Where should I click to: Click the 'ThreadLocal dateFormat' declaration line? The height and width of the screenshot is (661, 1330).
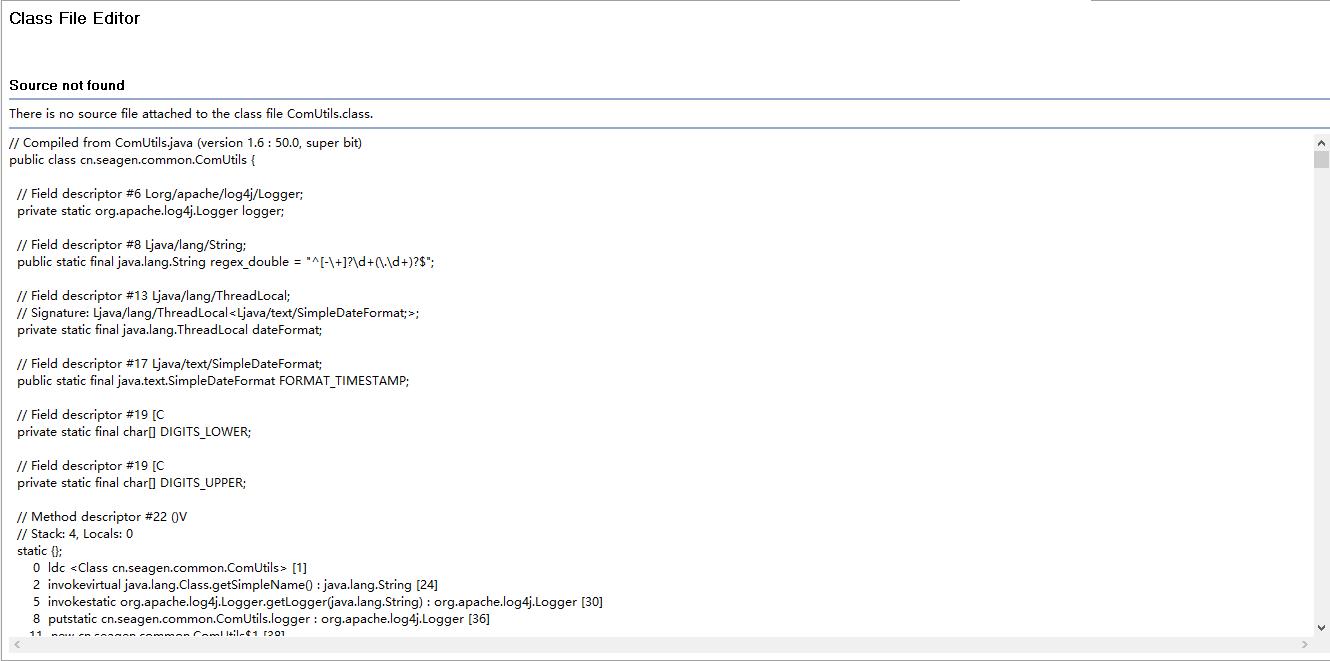(170, 330)
